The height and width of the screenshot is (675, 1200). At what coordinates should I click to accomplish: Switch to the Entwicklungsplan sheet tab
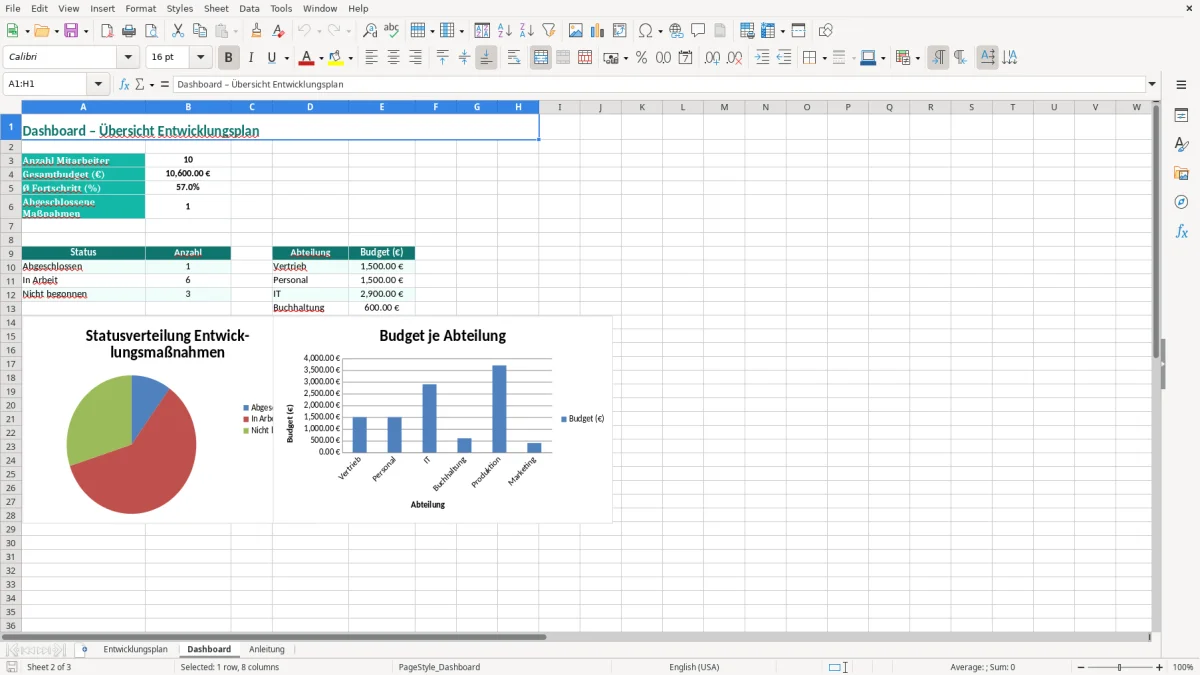(x=136, y=649)
